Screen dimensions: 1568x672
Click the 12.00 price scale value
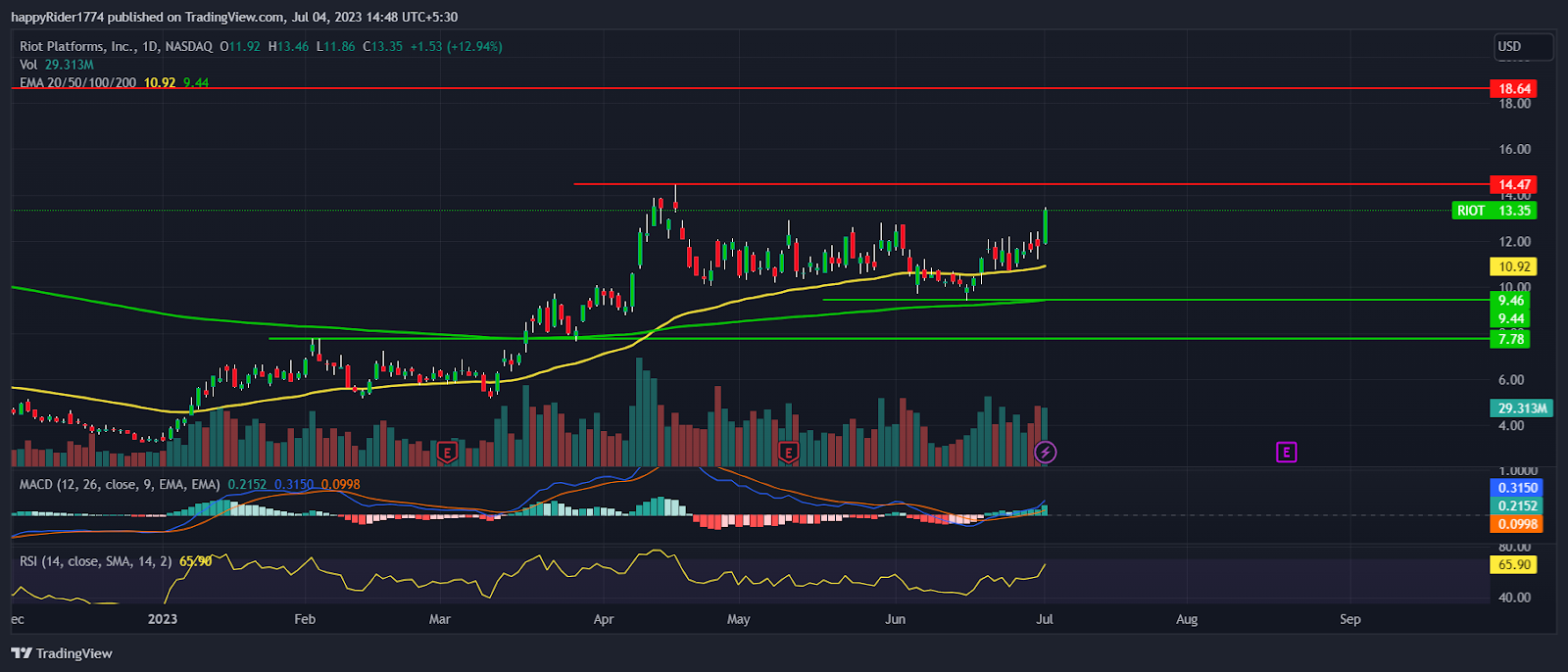(1514, 242)
